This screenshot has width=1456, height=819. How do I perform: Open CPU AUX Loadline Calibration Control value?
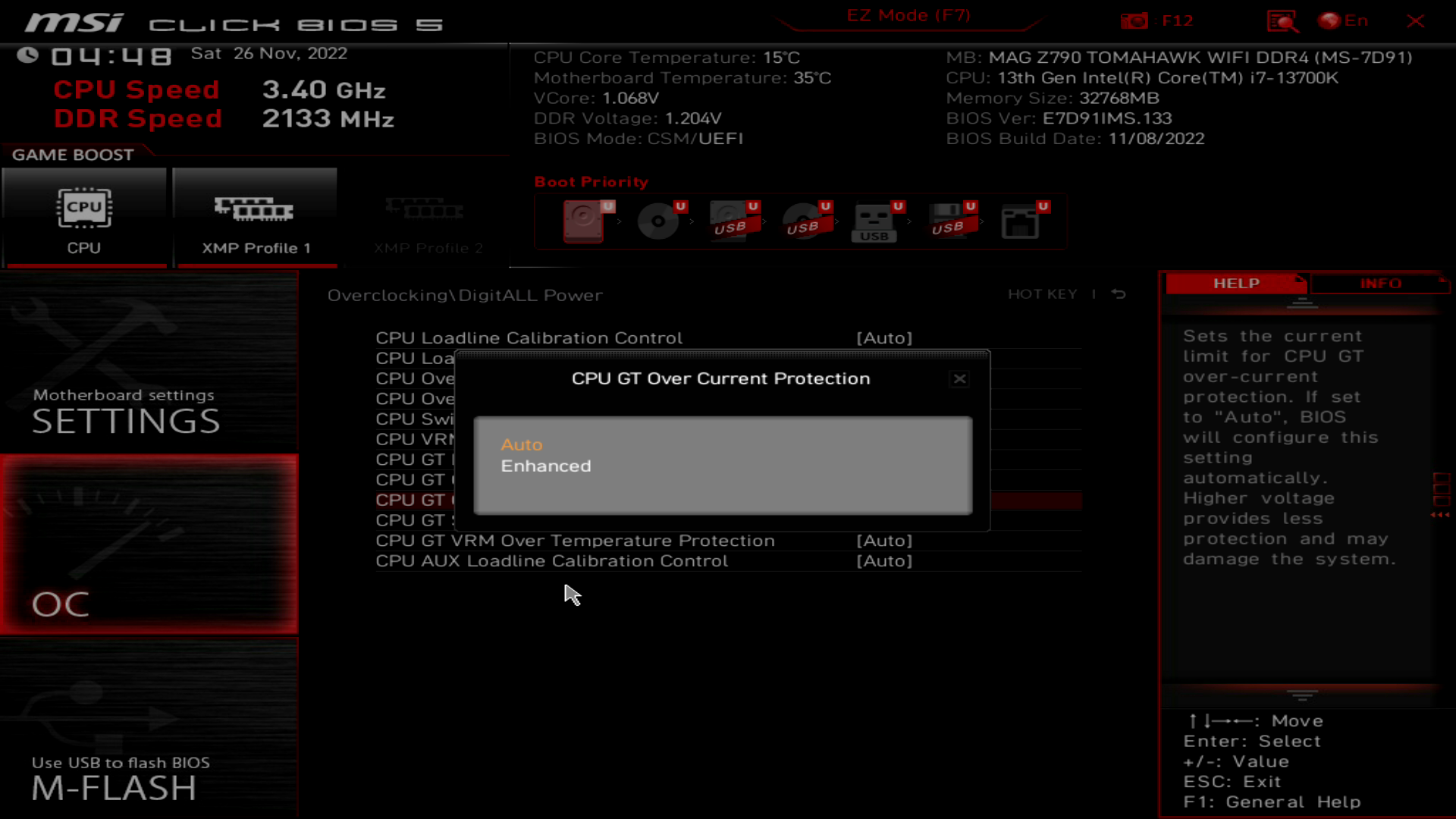884,561
